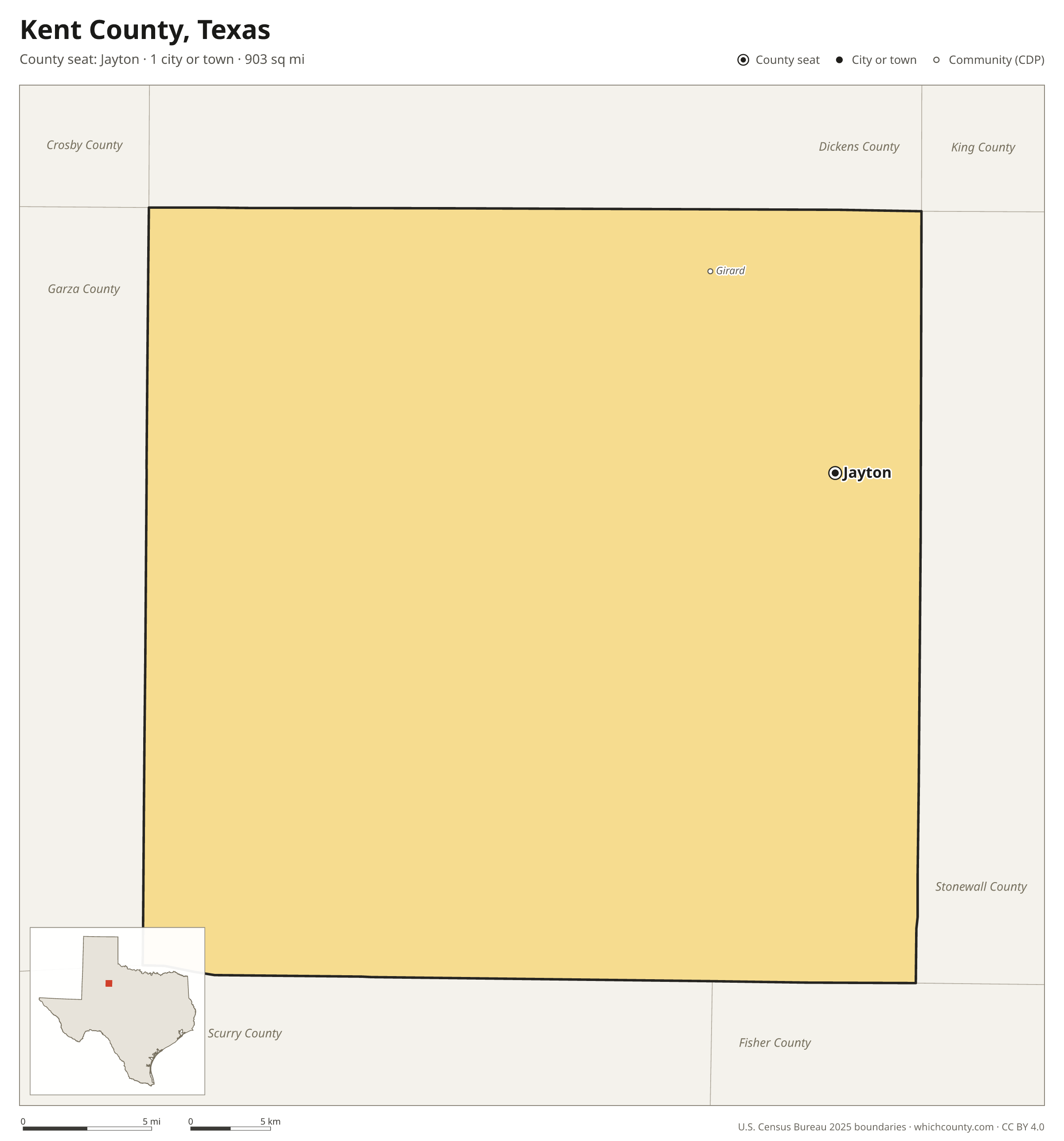Open the Texas locator inset map
Image resolution: width=1064 pixels, height=1141 pixels.
(117, 1011)
